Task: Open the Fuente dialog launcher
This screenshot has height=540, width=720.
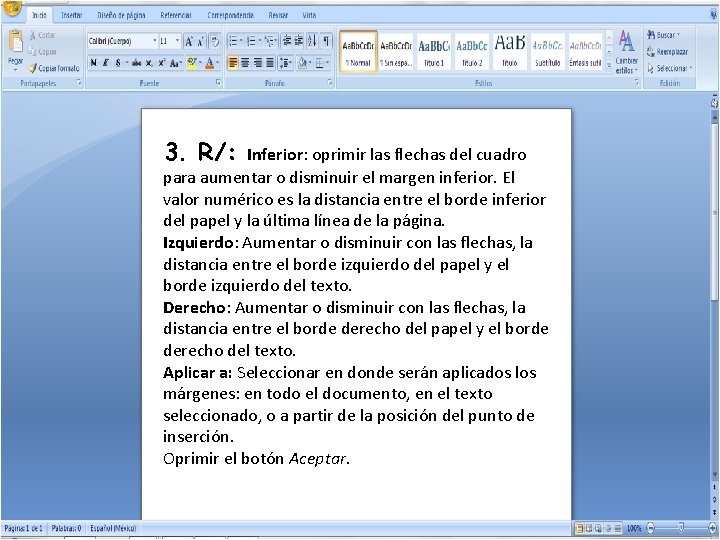Action: (x=218, y=83)
